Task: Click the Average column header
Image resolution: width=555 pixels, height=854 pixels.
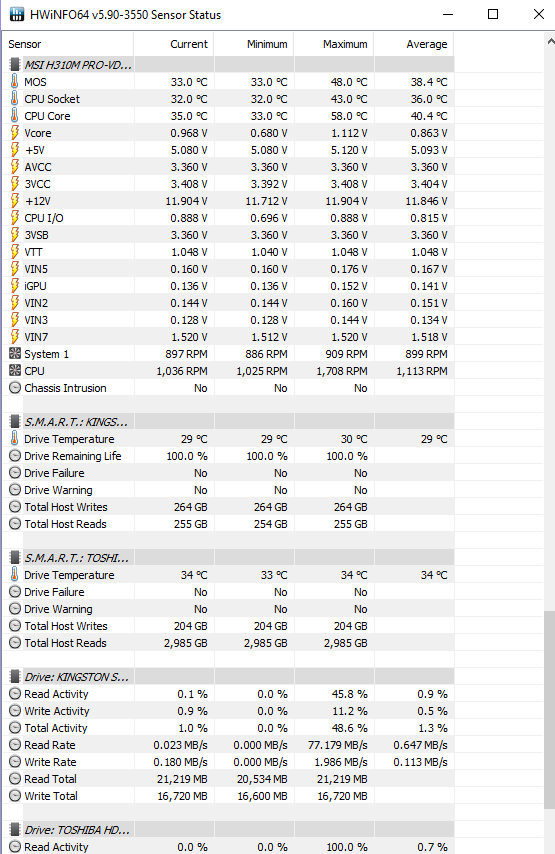Action: point(414,44)
